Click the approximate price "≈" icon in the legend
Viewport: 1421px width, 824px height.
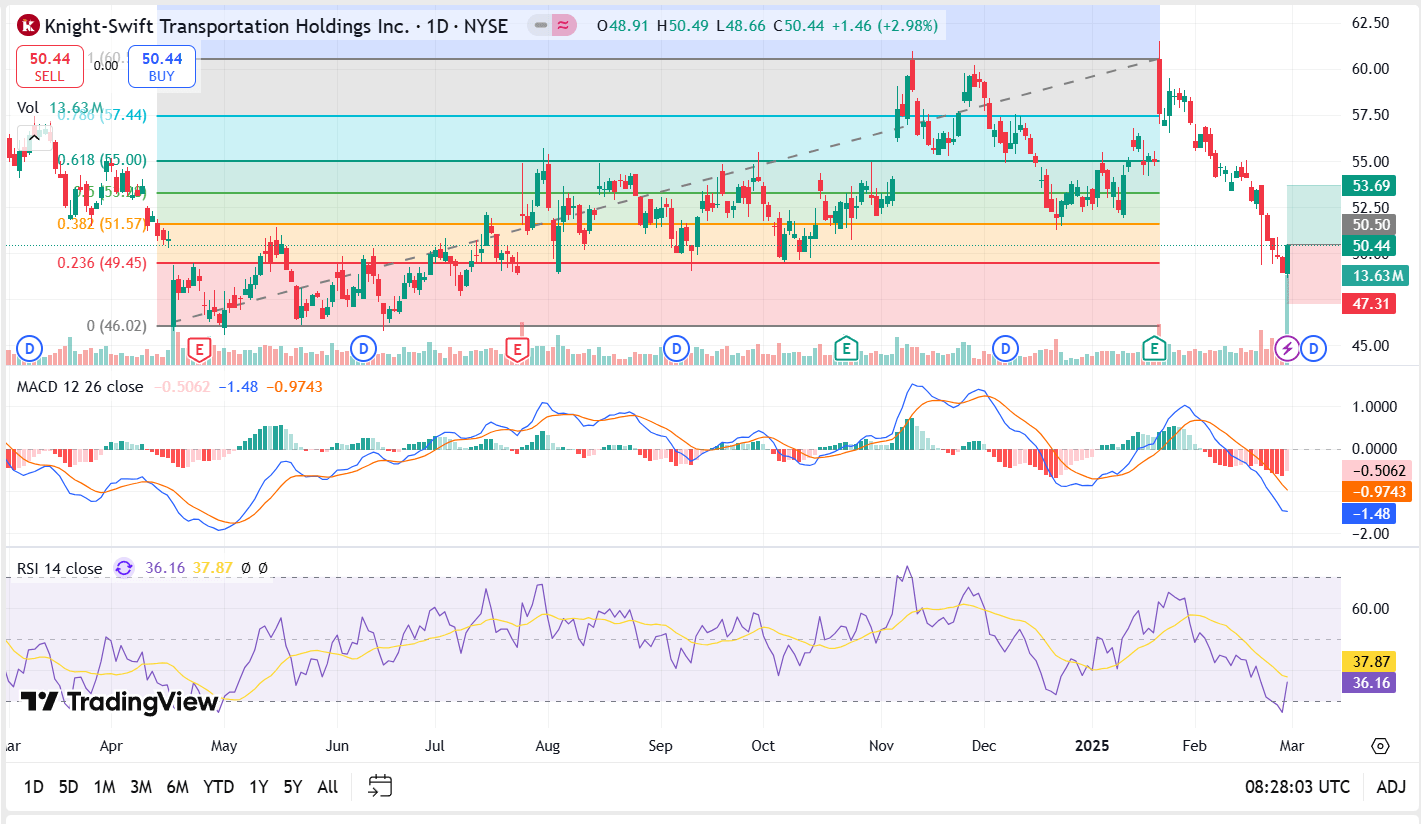(561, 26)
